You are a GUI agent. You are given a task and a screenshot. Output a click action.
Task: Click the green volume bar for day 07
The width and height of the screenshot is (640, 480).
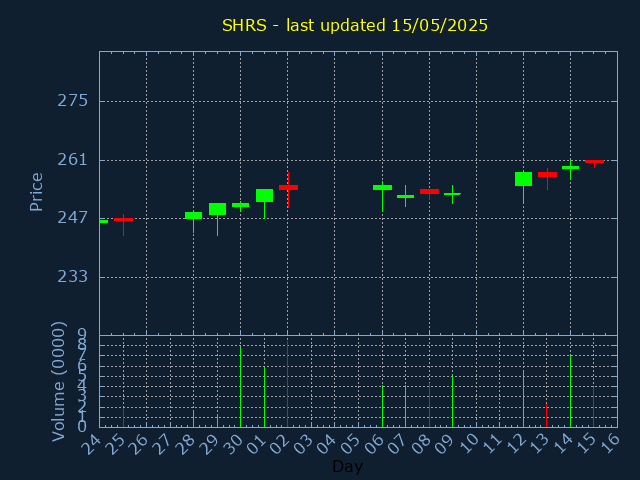(405, 406)
